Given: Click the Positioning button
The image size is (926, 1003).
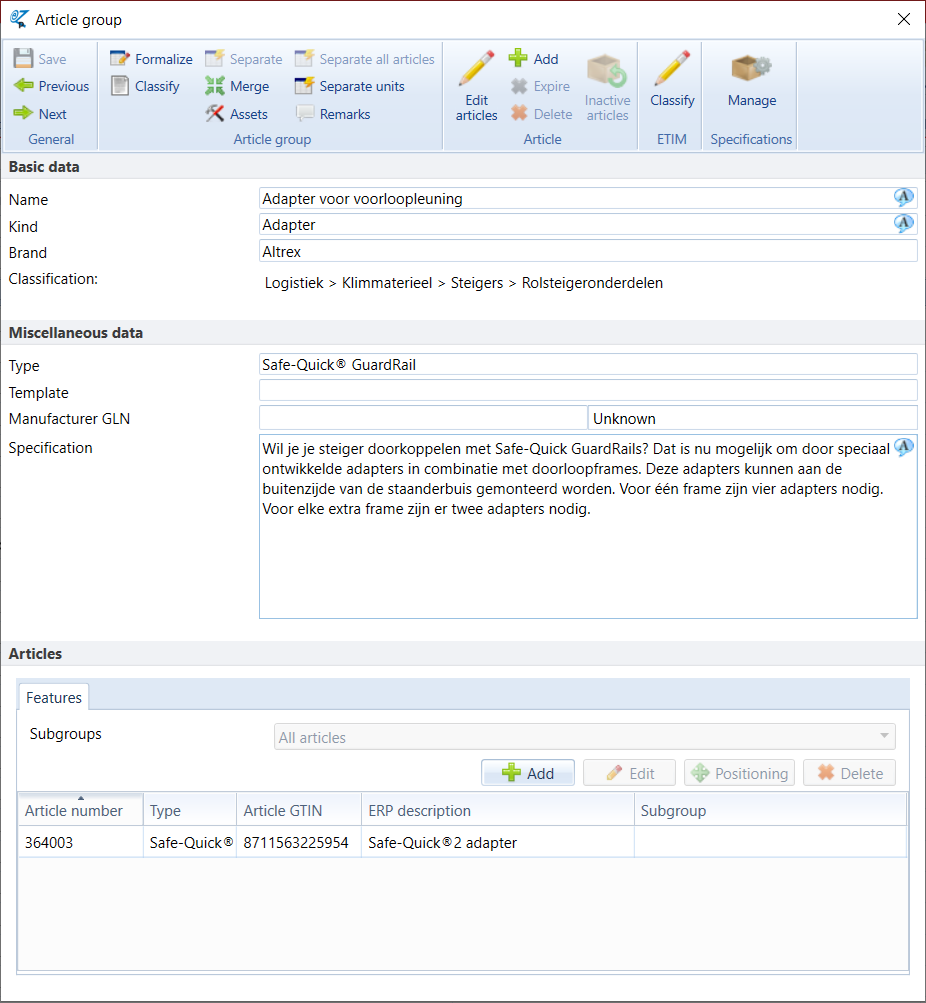Looking at the screenshot, I should point(739,773).
